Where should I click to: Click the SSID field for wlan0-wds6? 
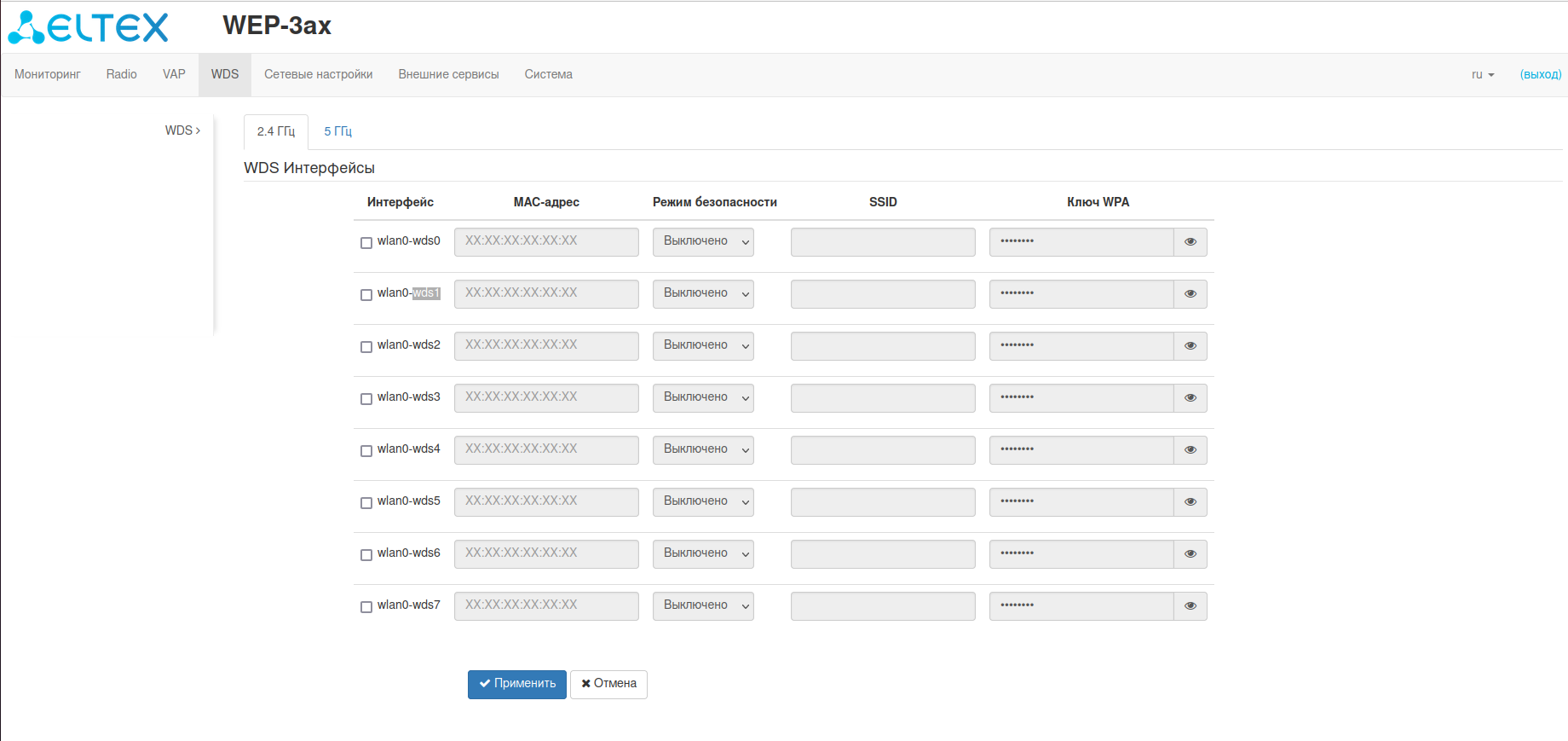pyautogui.click(x=883, y=554)
